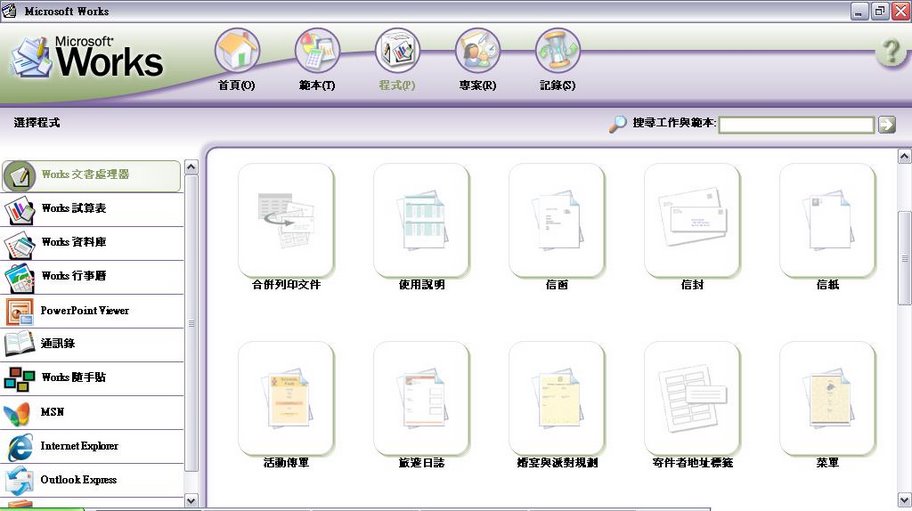This screenshot has width=912, height=511.
Task: Restore down the Works window
Action: pos(880,10)
